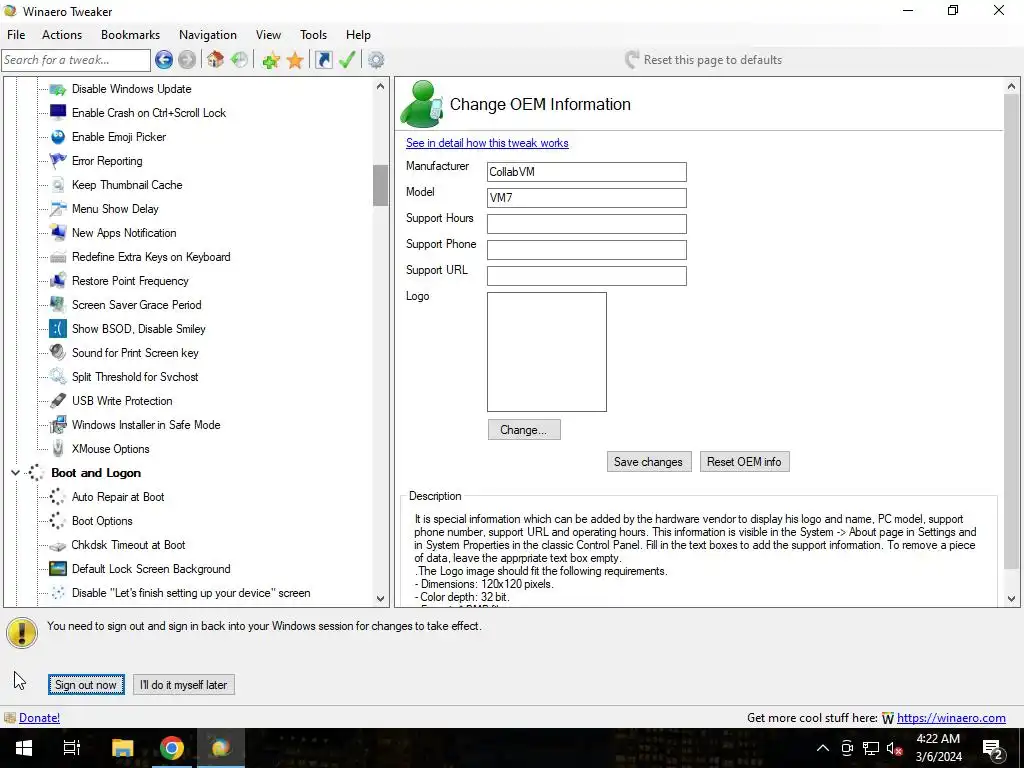
Task: Click the Error Reporting flag icon
Action: pos(57,161)
